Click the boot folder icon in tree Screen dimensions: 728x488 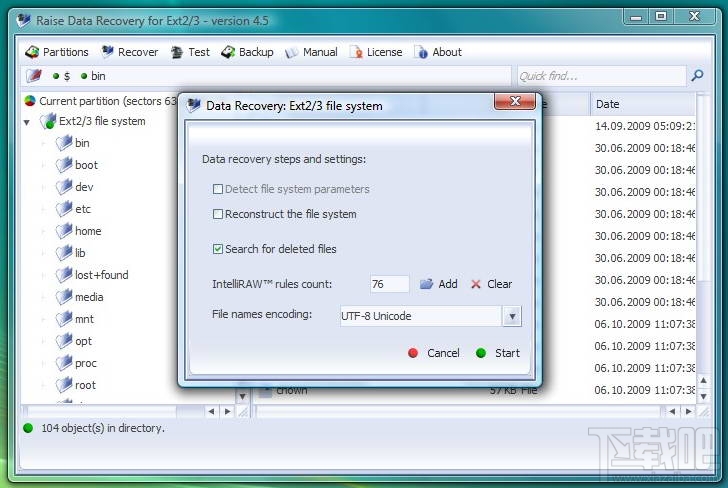point(64,164)
